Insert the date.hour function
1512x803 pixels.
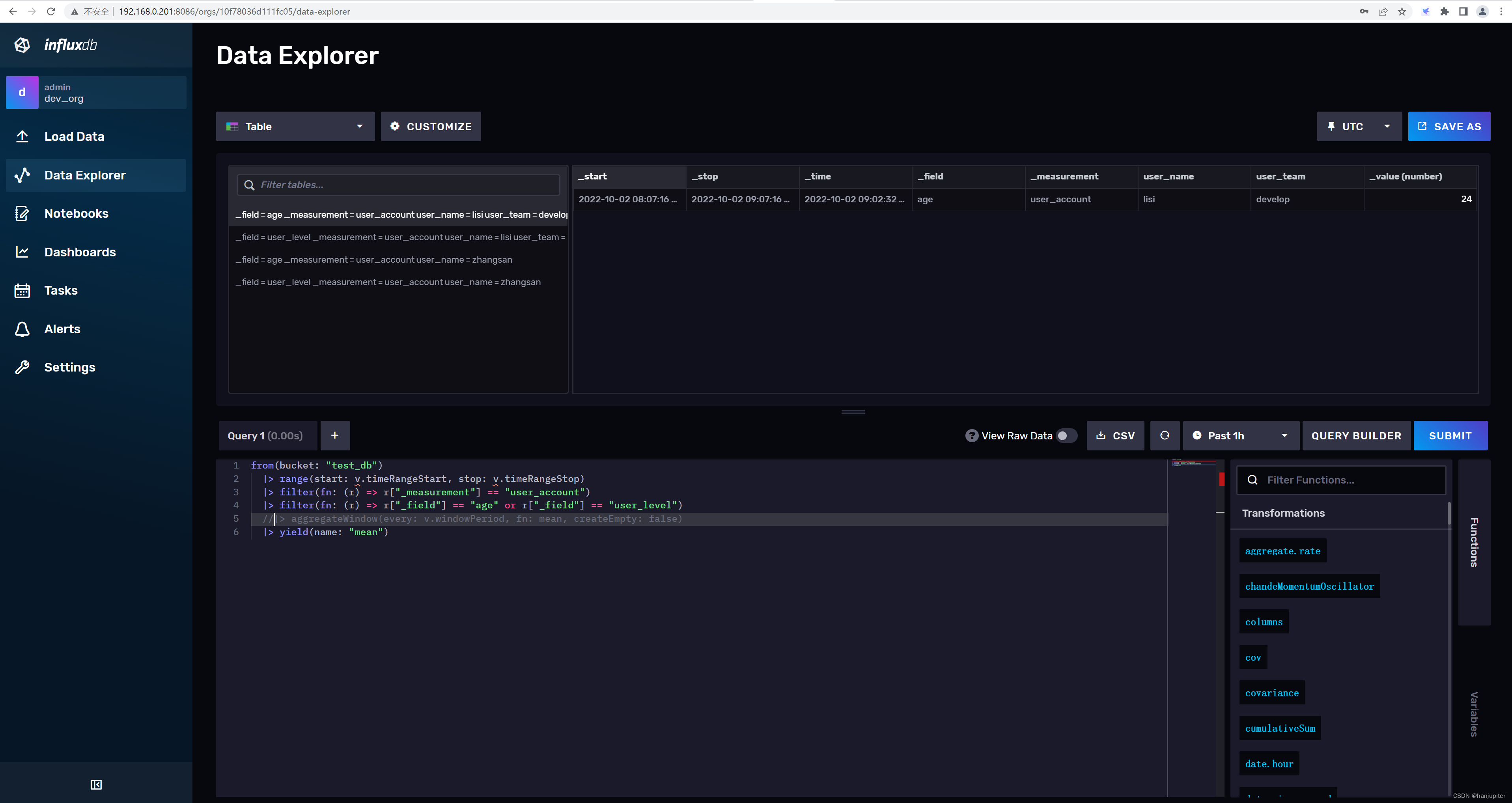pos(1269,764)
